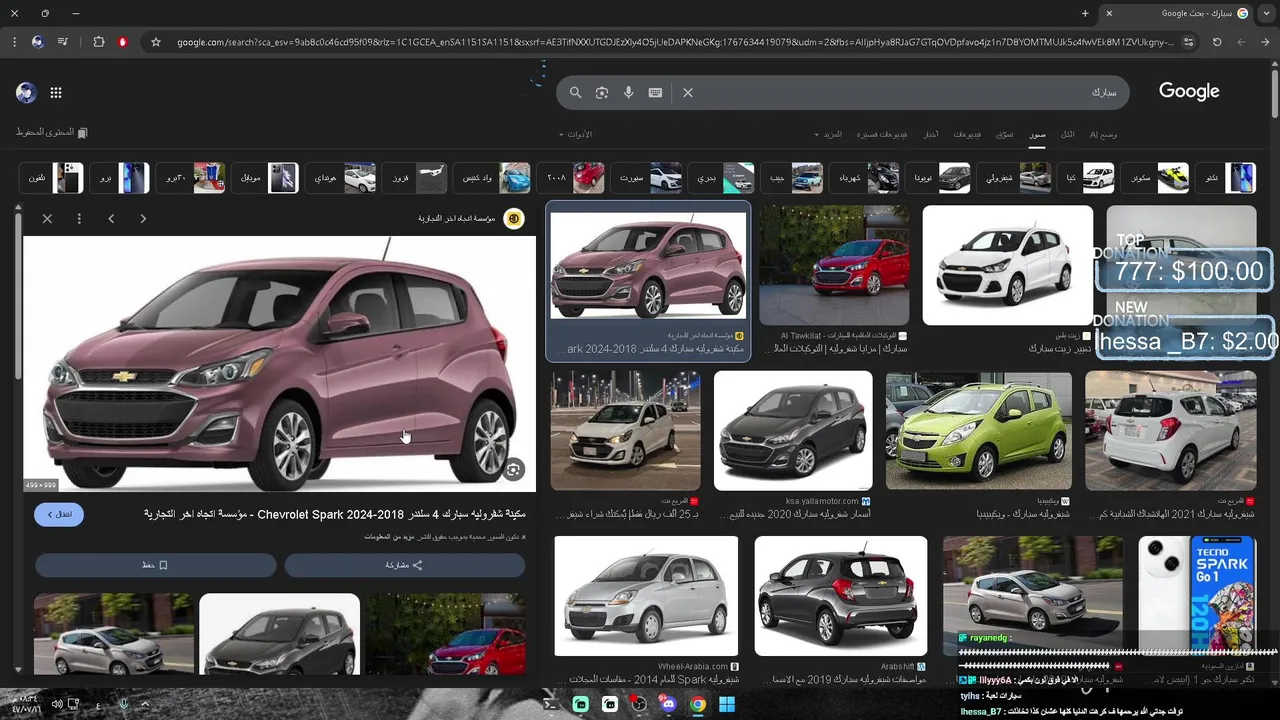Click the ksa.yallamotor.com source text

tap(821, 501)
